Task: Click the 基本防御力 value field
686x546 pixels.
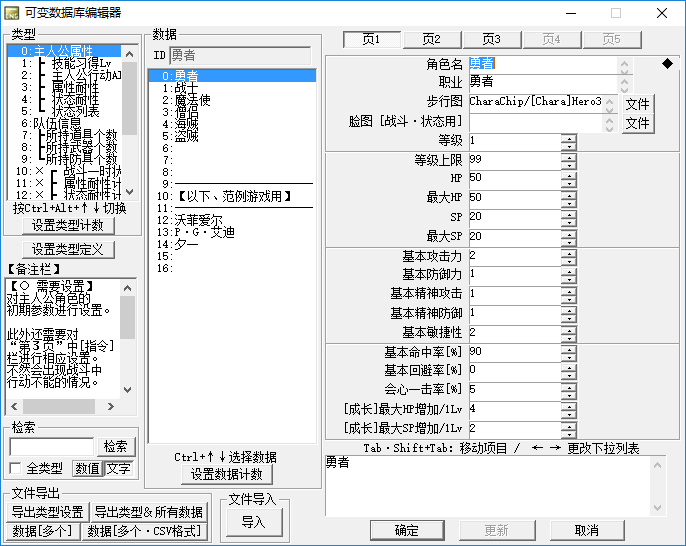Action: tap(514, 275)
